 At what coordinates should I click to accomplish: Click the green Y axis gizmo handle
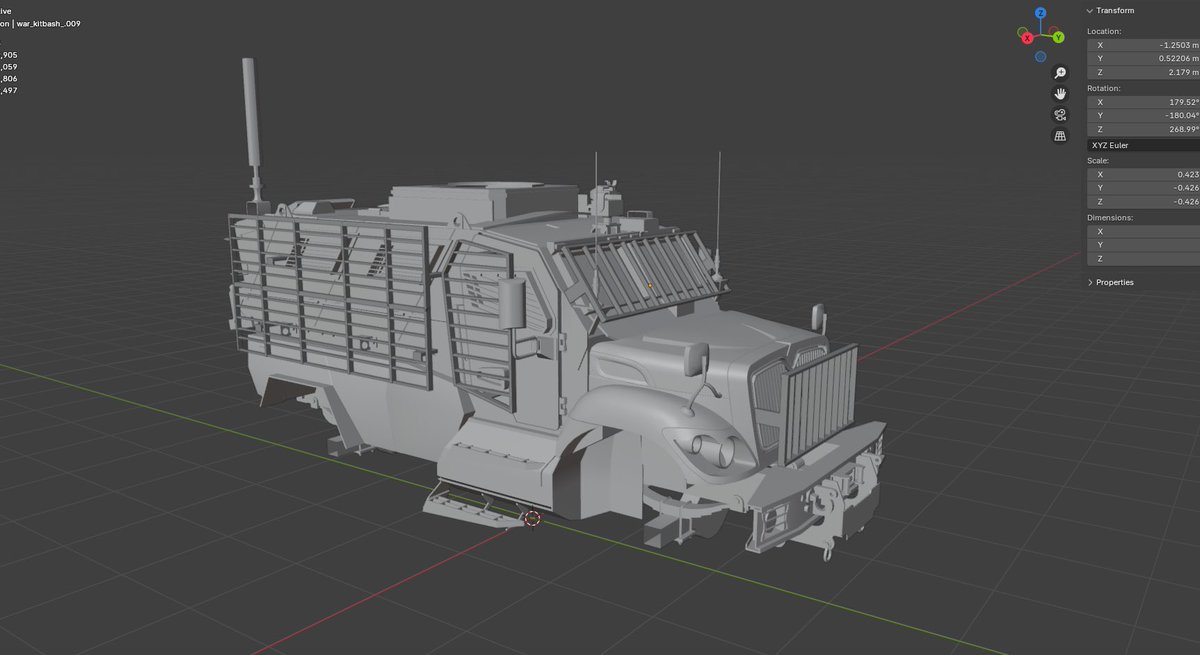(x=1058, y=38)
